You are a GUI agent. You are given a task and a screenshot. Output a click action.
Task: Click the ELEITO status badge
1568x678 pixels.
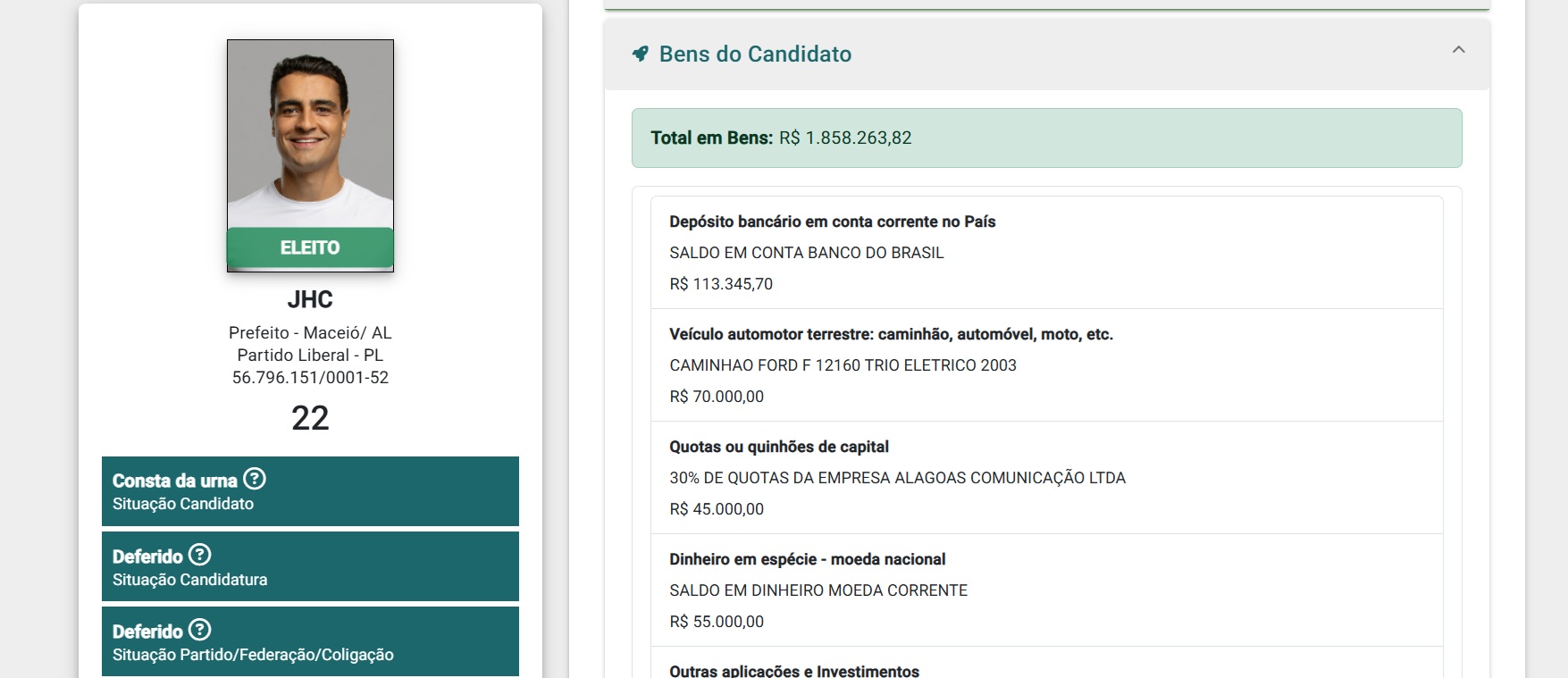tap(310, 247)
